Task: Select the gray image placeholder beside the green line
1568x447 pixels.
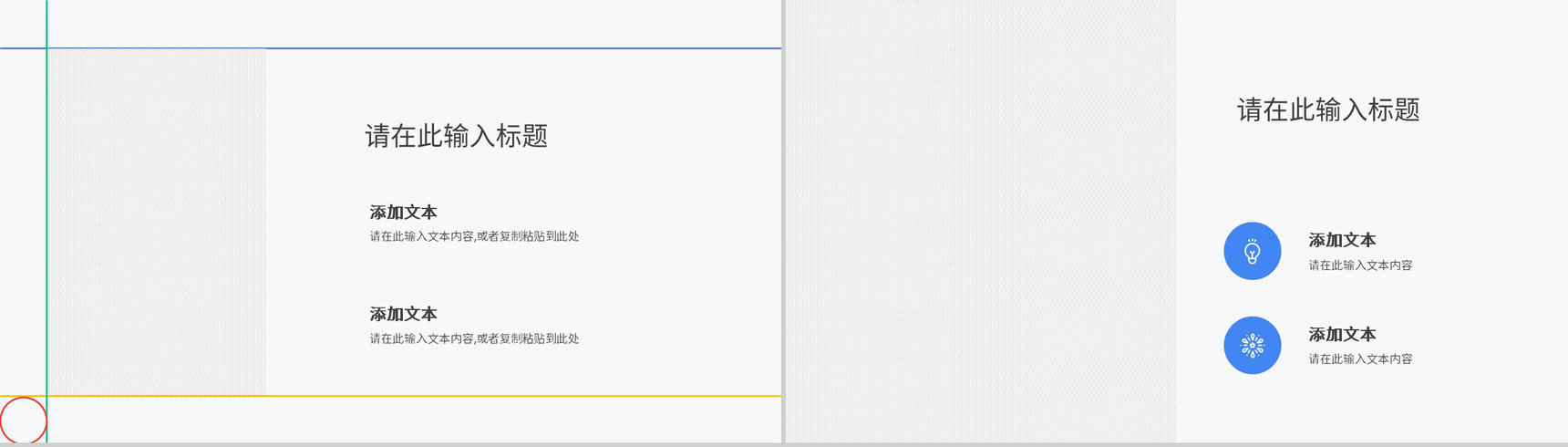Action: tap(157, 222)
